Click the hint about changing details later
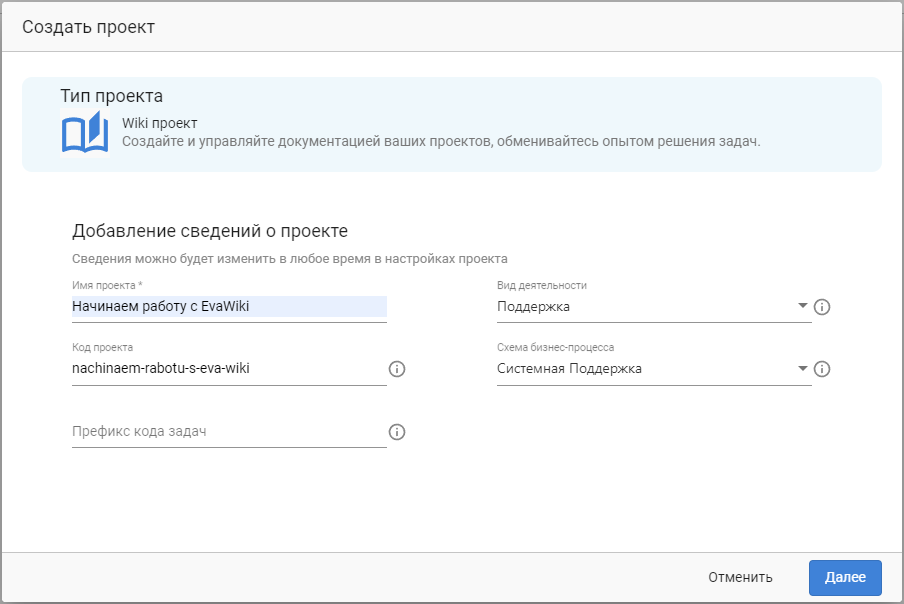This screenshot has height=604, width=904. [x=290, y=258]
